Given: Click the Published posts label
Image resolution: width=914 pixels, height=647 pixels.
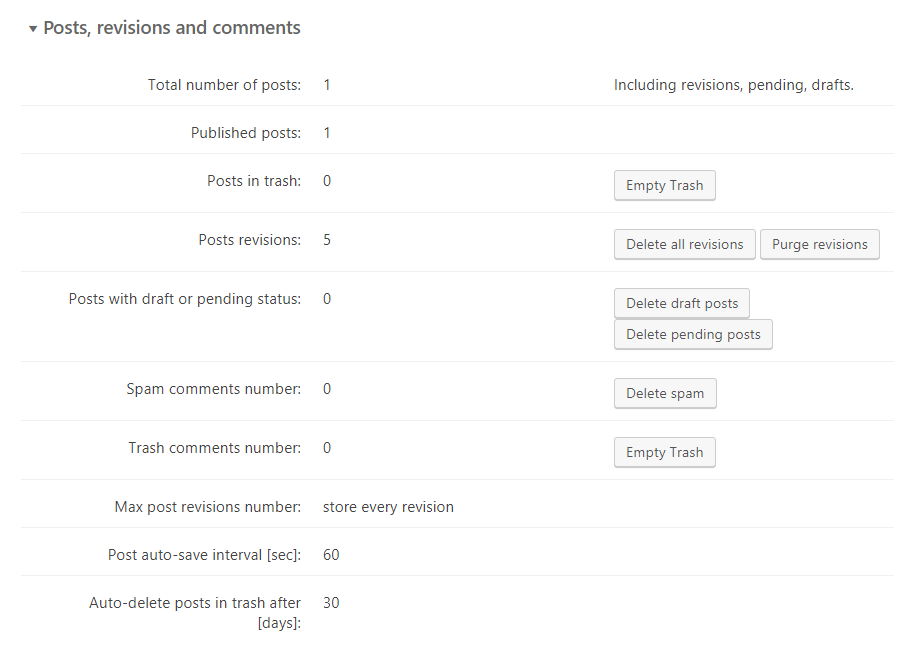Looking at the screenshot, I should point(245,133).
